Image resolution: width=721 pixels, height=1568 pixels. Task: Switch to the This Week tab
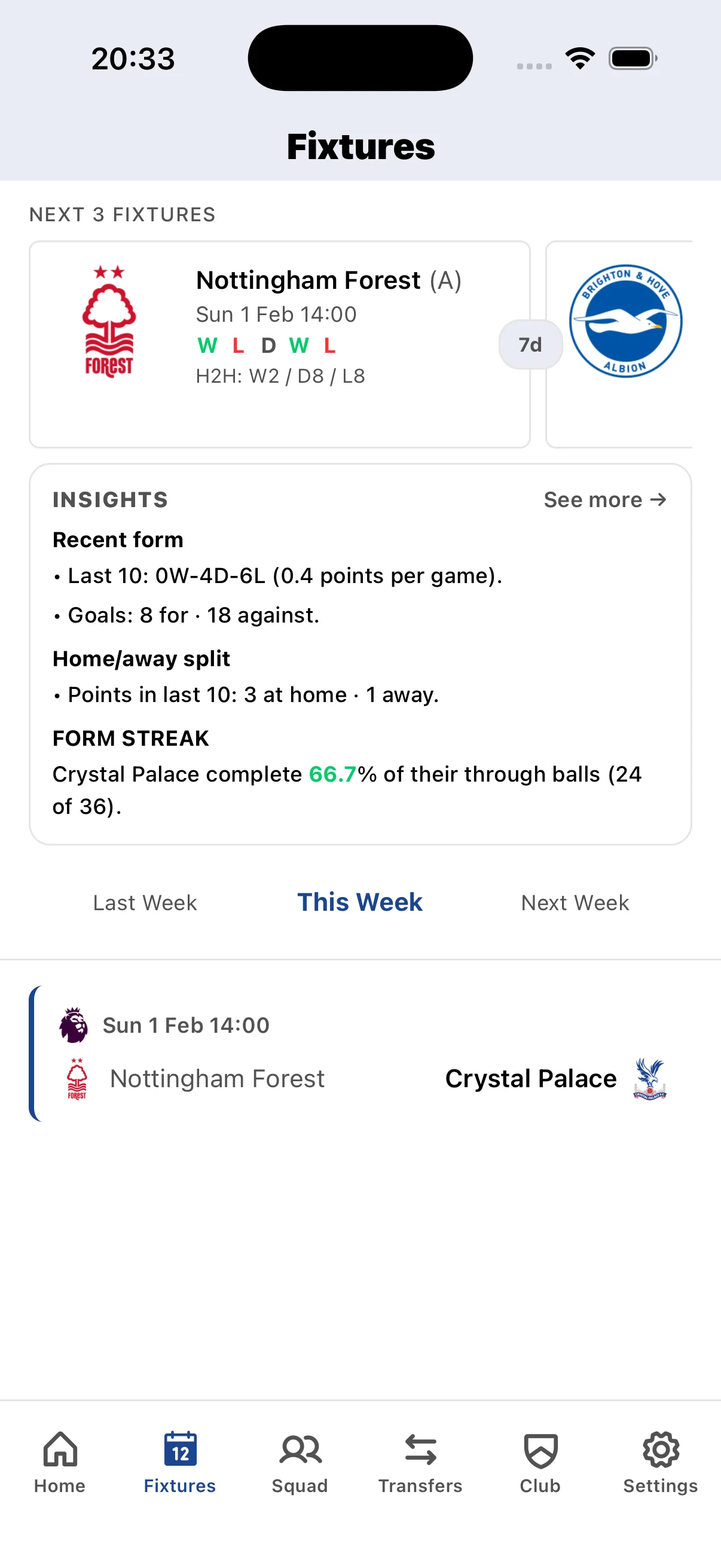click(359, 902)
